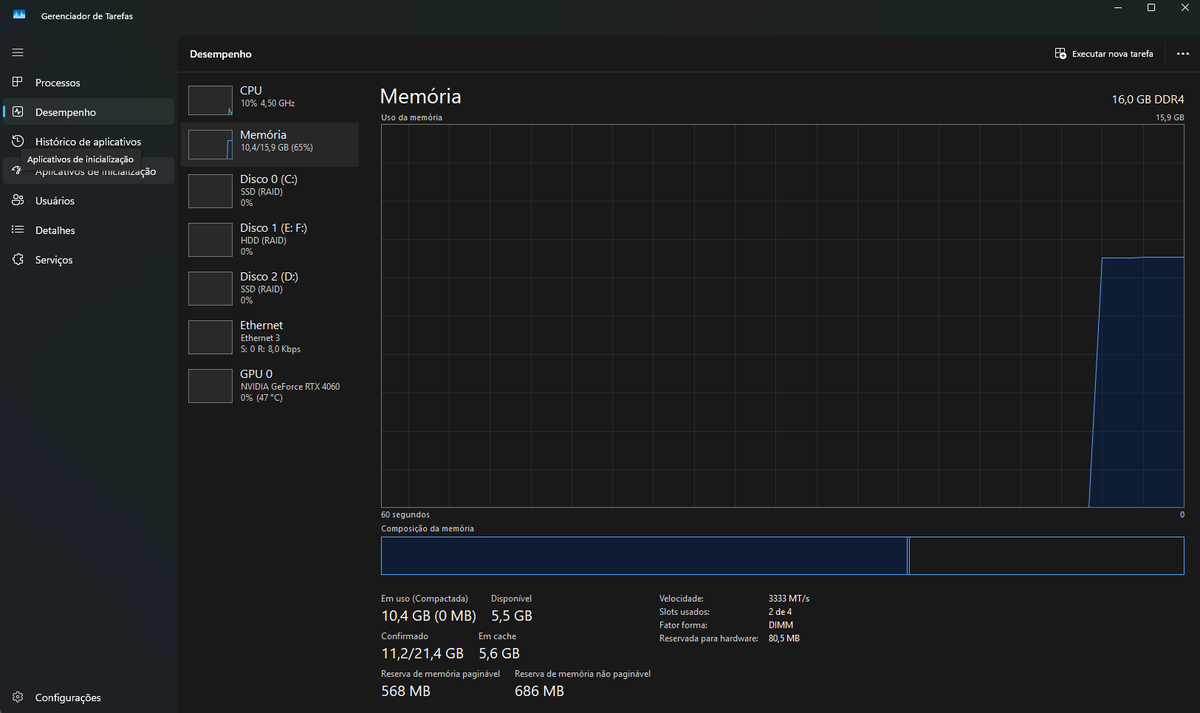Click the in-use value '10,4 GB (0 MB)'
Image resolution: width=1200 pixels, height=713 pixels.
tap(429, 616)
